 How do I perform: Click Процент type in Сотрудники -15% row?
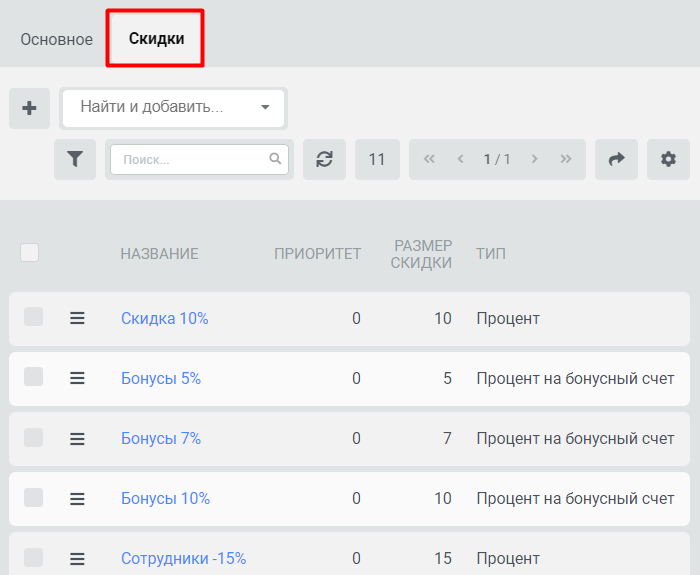[x=508, y=558]
